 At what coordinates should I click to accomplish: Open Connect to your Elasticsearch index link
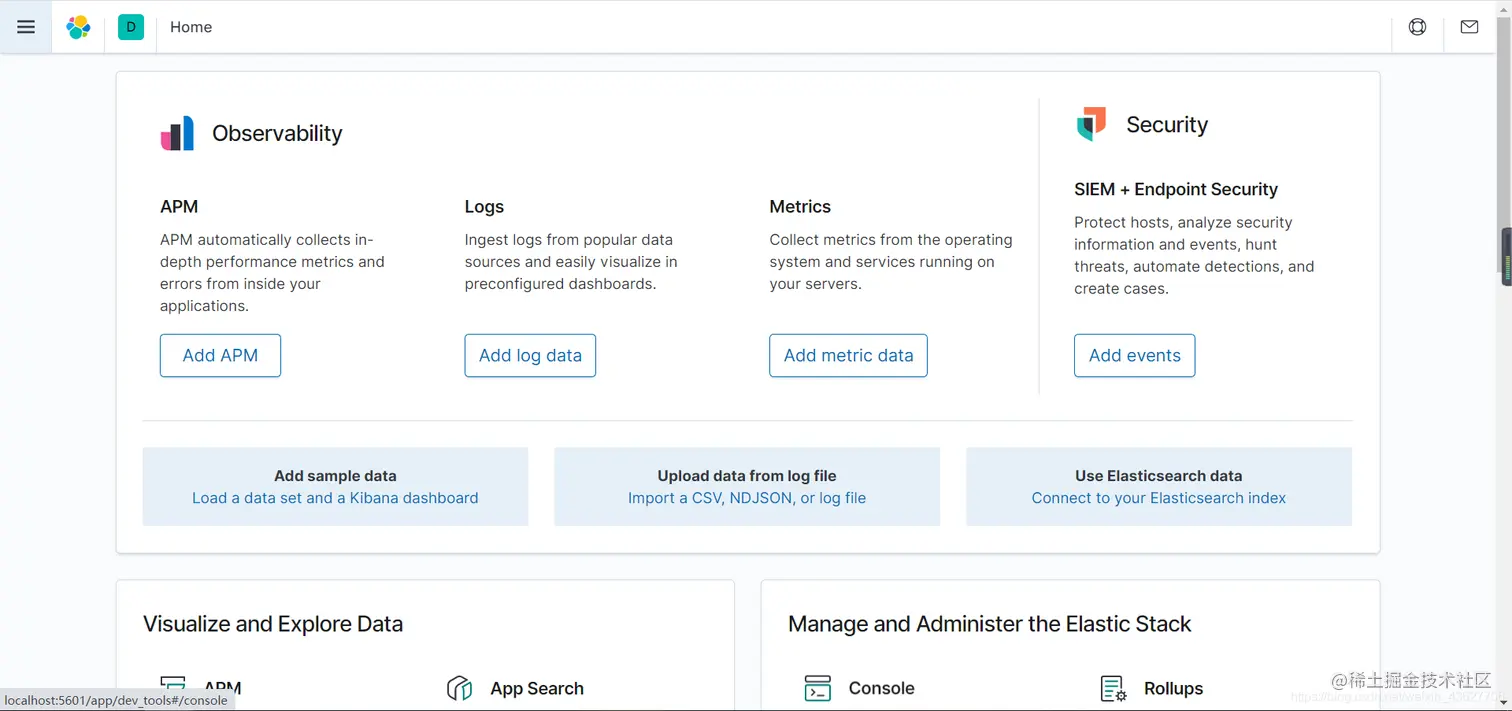pyautogui.click(x=1159, y=498)
